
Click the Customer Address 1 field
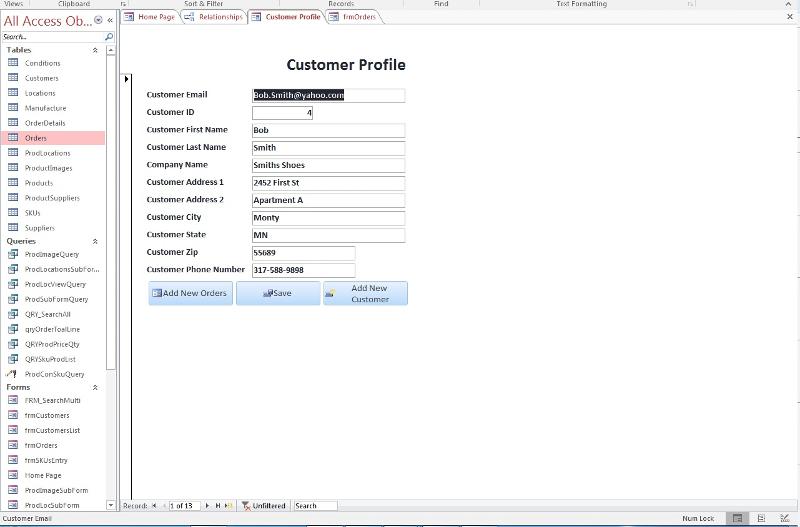(329, 183)
